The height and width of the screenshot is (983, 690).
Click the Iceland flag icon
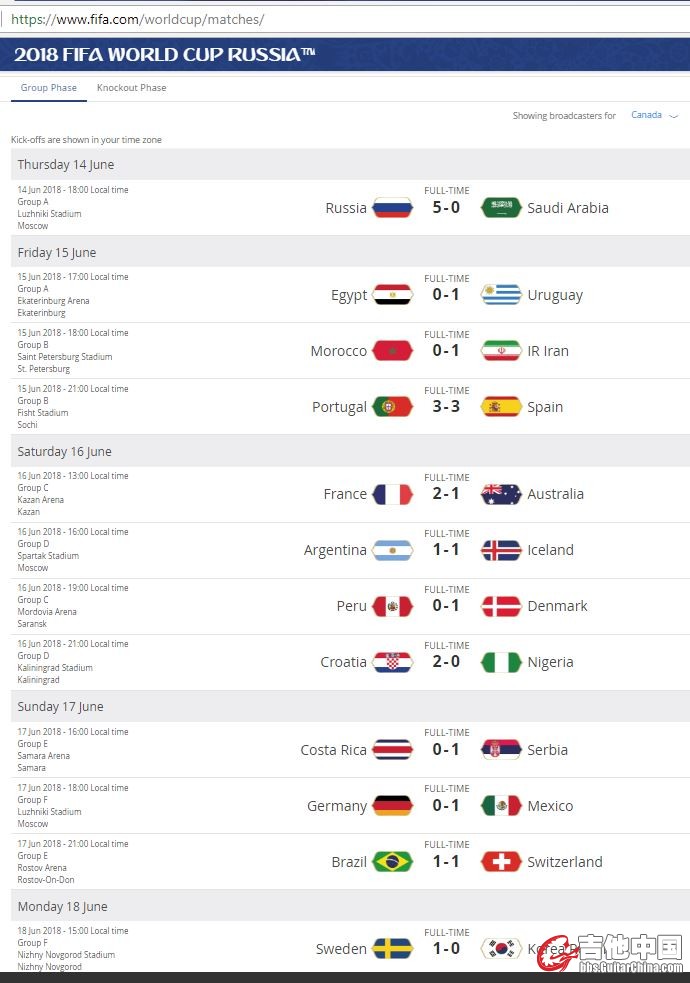pos(501,550)
